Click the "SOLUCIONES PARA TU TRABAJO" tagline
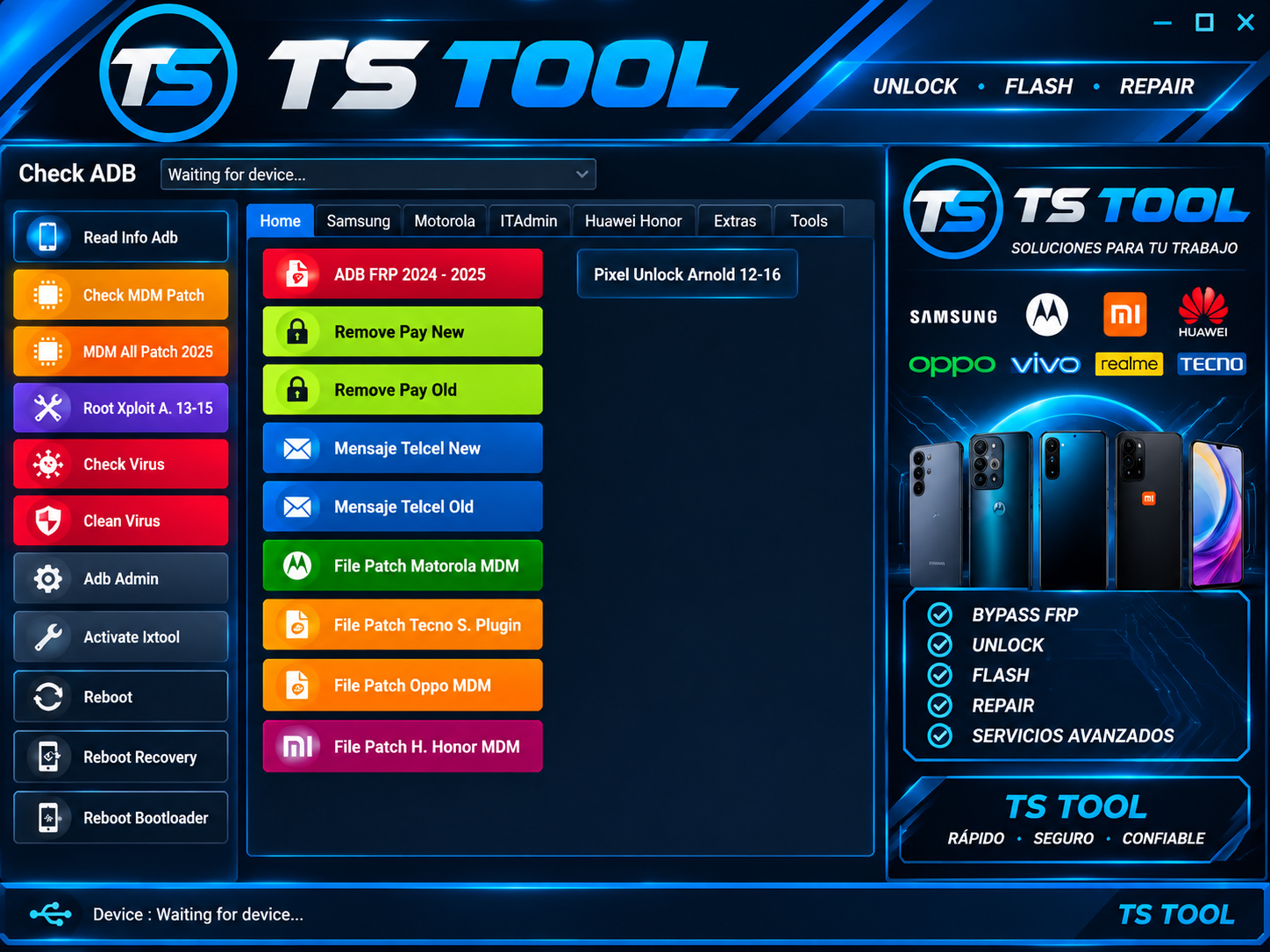The height and width of the screenshot is (952, 1270). [x=1124, y=248]
